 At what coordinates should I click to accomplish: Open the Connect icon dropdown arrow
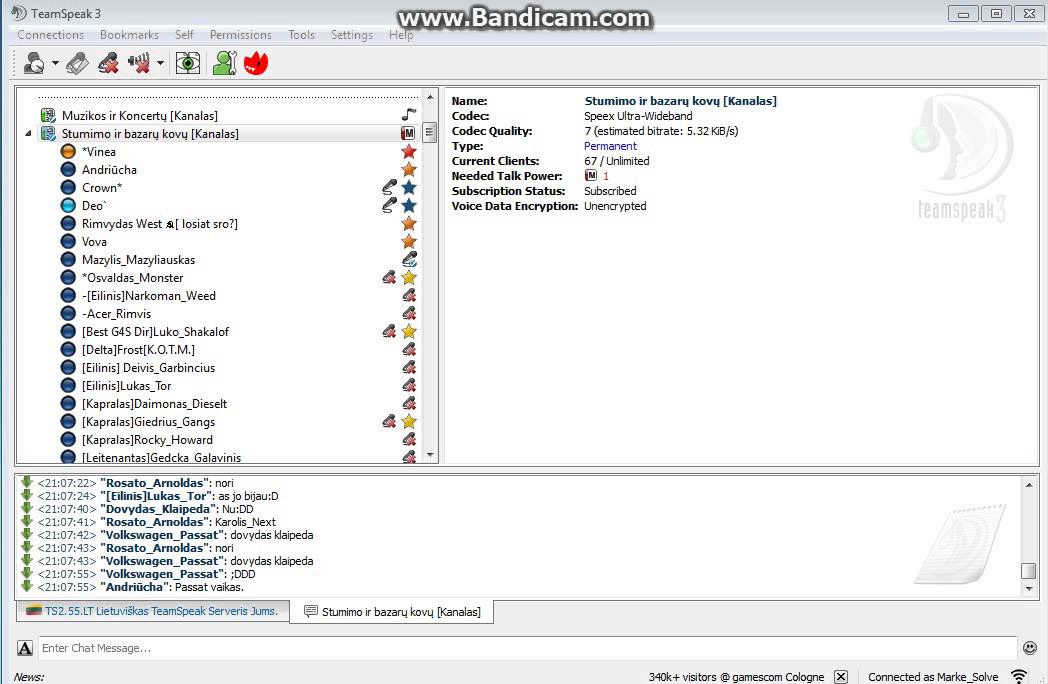pos(55,64)
